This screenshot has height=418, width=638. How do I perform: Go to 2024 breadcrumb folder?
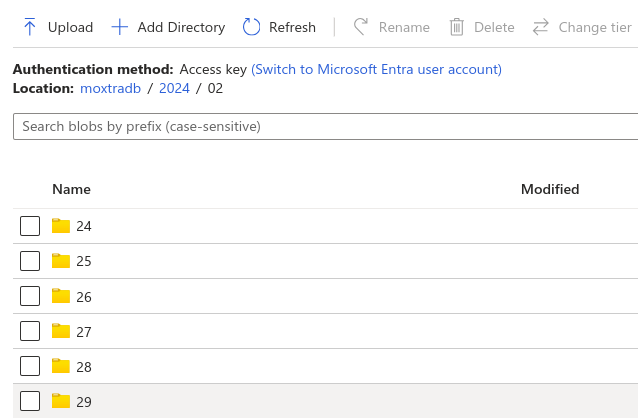coord(174,88)
